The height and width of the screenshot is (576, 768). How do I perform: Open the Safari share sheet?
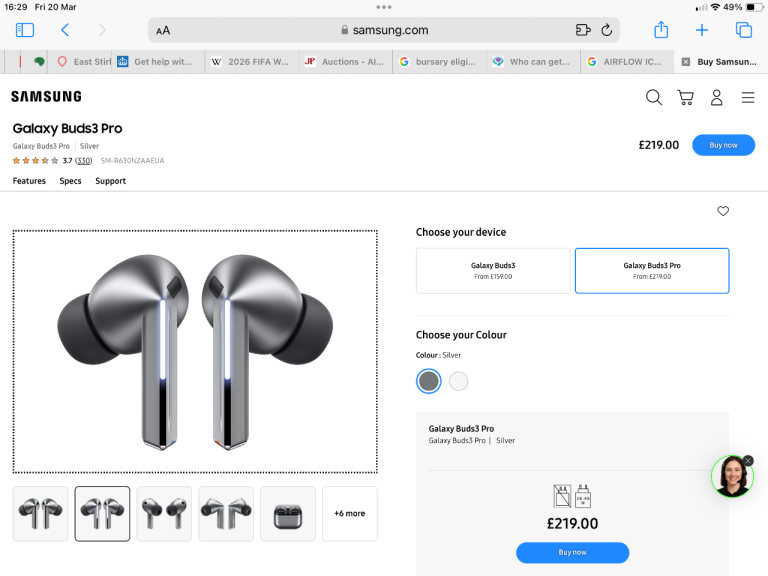click(x=661, y=30)
